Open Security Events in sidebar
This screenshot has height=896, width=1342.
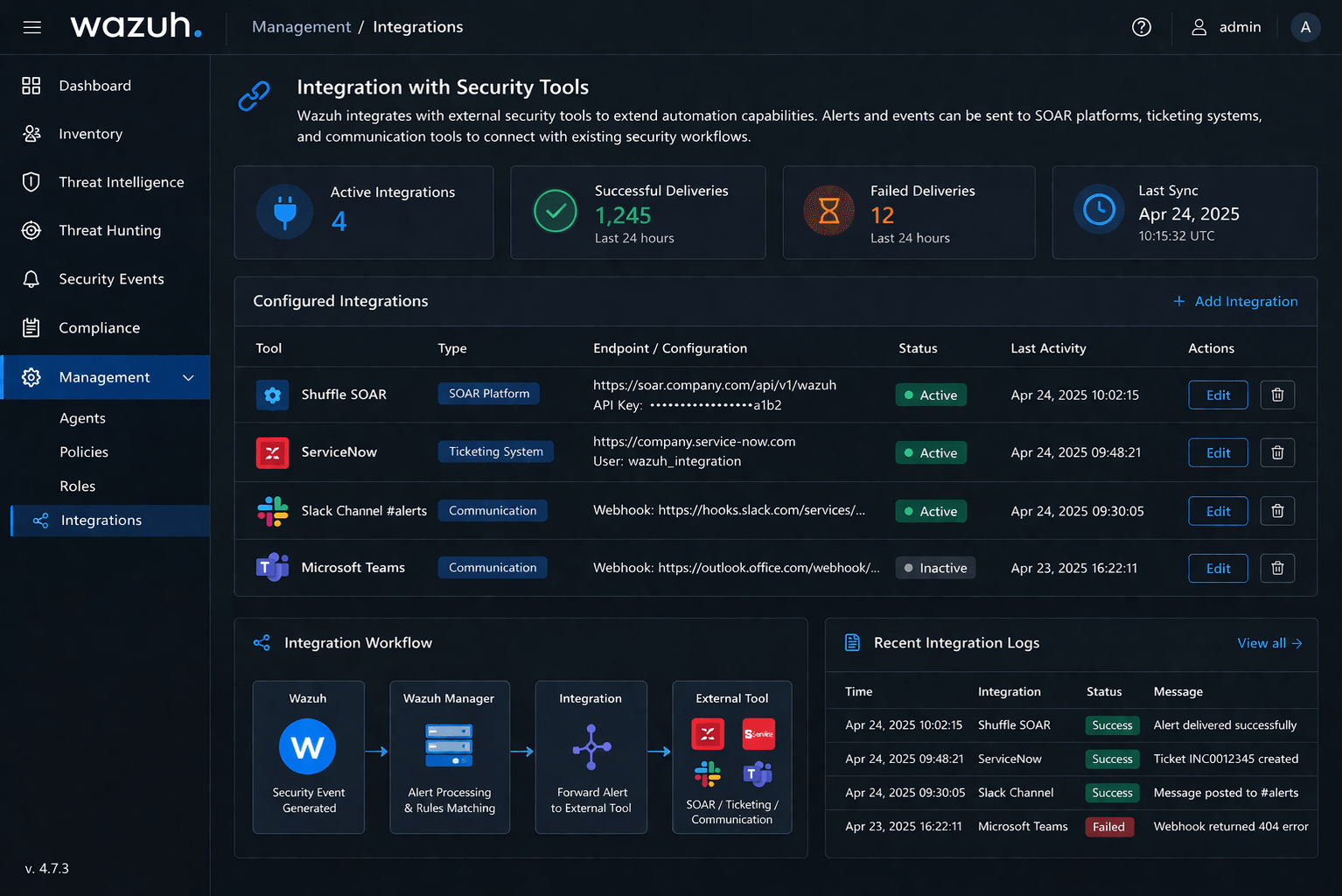coord(111,279)
